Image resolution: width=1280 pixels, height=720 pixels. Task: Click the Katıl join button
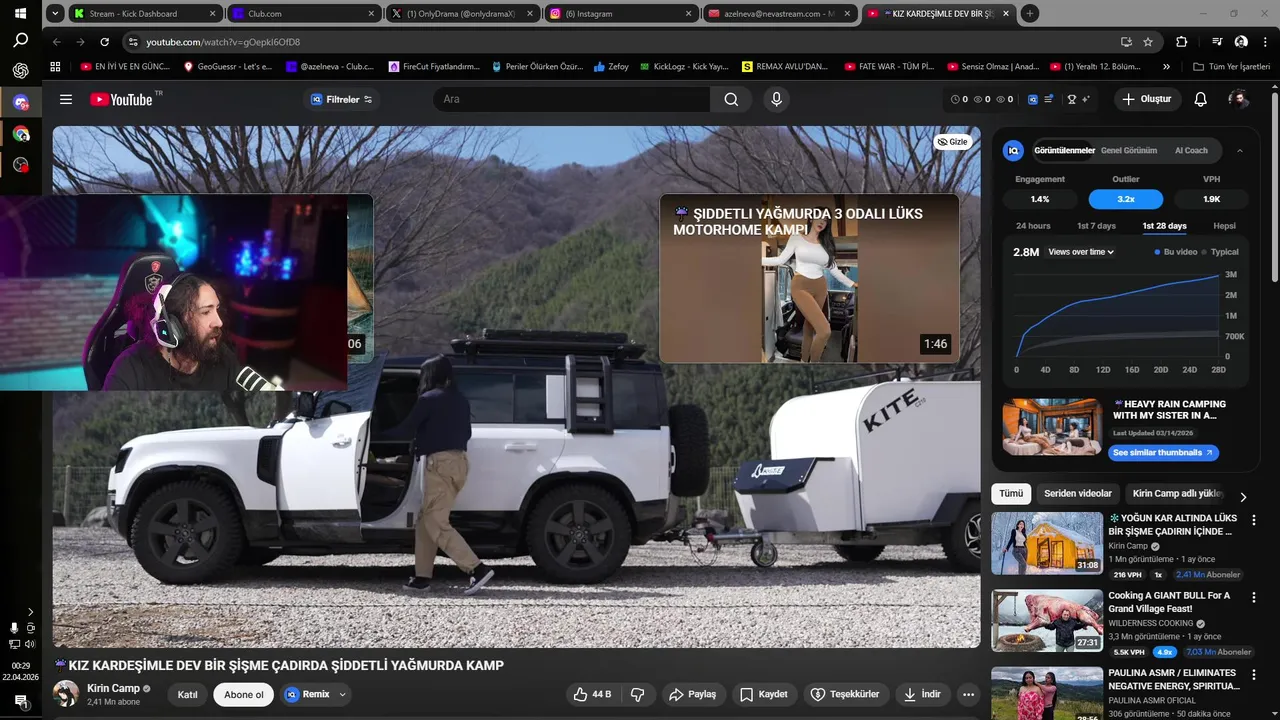187,694
